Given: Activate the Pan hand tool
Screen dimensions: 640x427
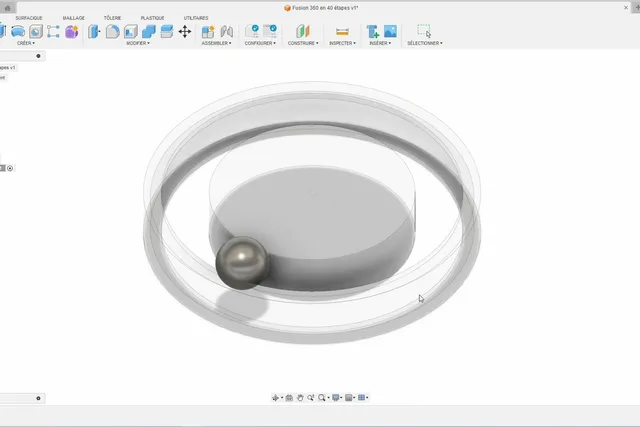Looking at the screenshot, I should [x=300, y=398].
